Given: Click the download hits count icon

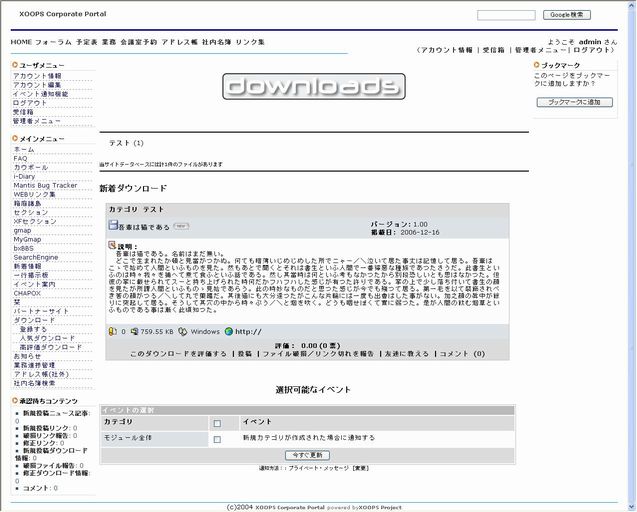Looking at the screenshot, I should 112,331.
